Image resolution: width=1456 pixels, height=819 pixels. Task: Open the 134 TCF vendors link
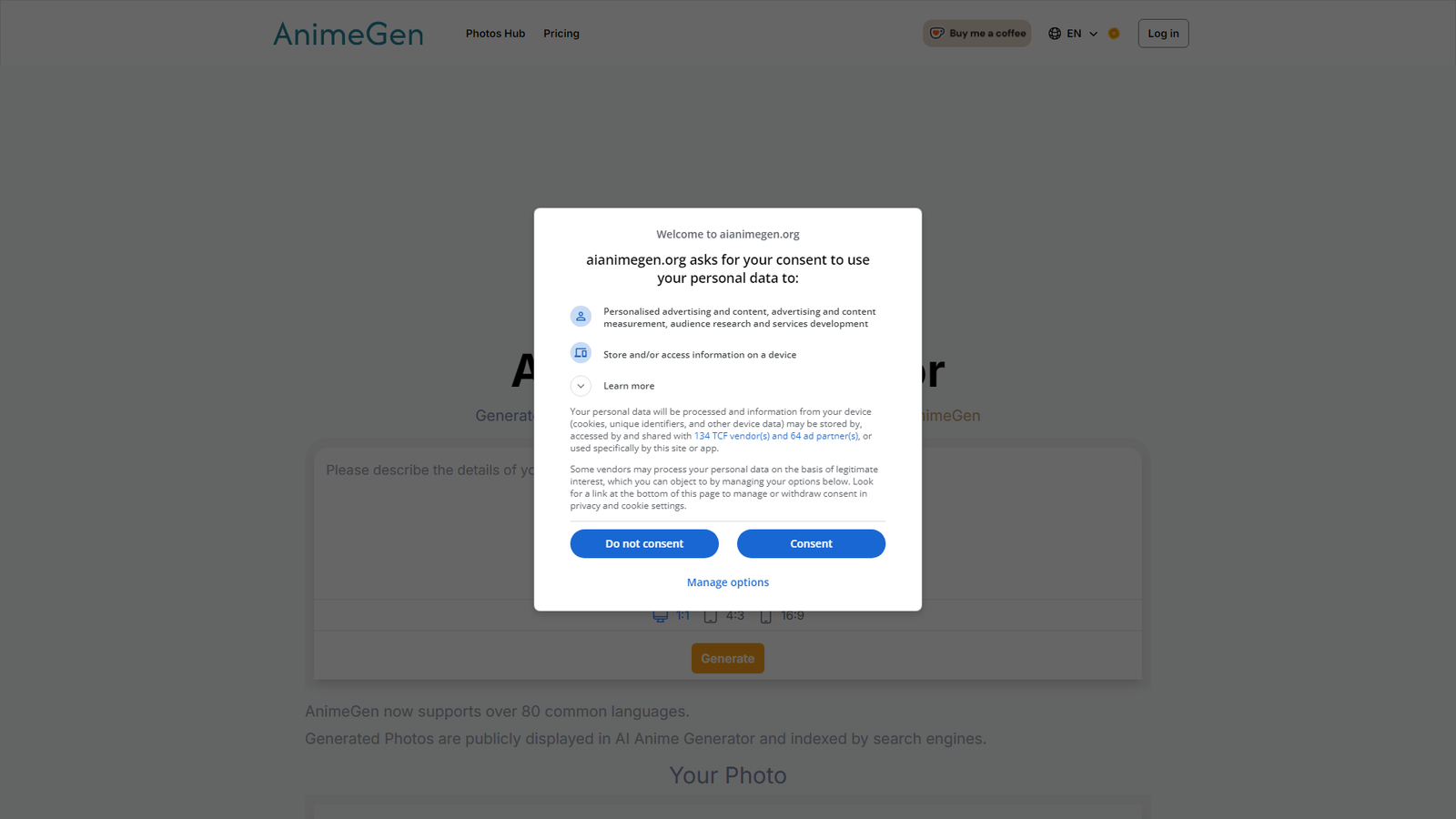tap(776, 436)
